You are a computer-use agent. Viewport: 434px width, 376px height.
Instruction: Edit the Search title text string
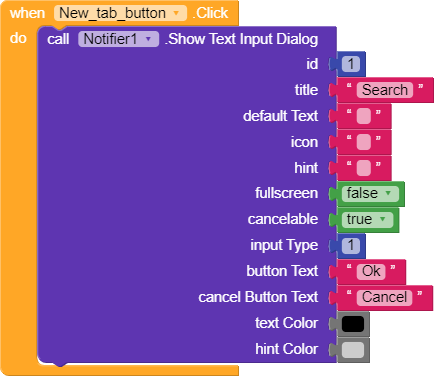[385, 90]
